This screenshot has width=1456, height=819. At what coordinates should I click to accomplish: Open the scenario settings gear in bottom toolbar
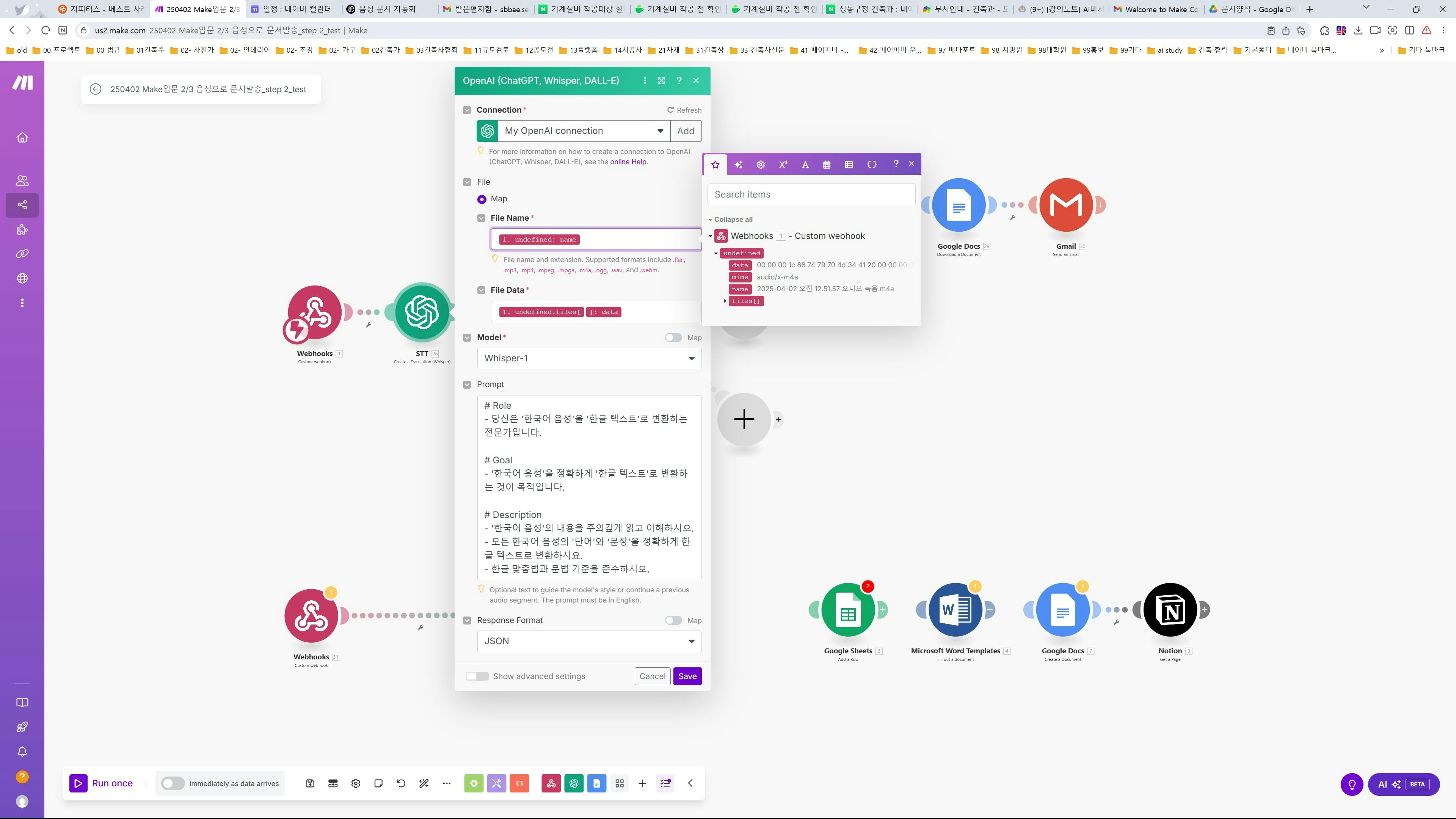coord(356,783)
